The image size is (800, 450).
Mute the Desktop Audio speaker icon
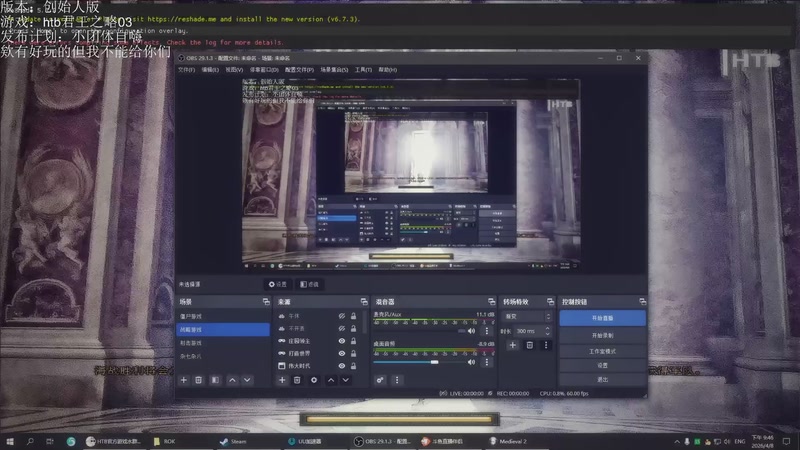pyautogui.click(x=471, y=362)
